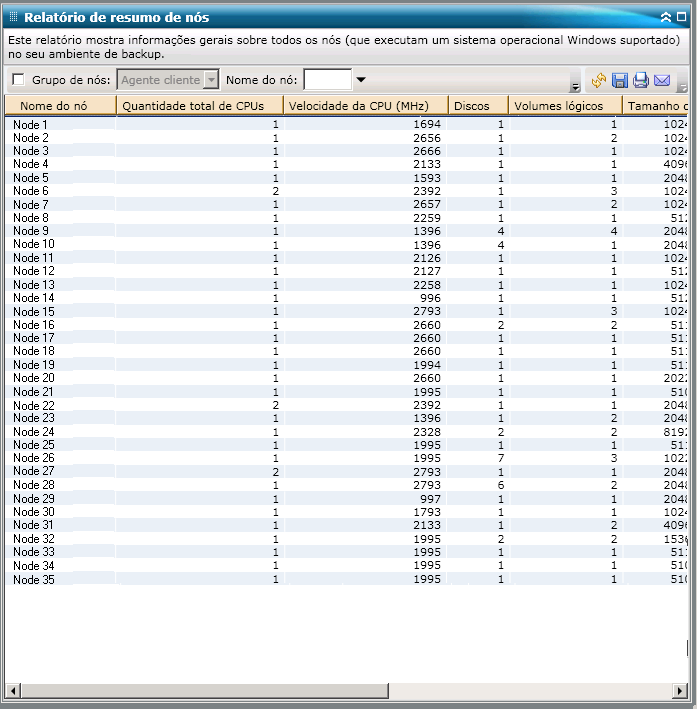Image resolution: width=697 pixels, height=709 pixels.
Task: Click CPU speed value 2126
Action: (x=427, y=258)
